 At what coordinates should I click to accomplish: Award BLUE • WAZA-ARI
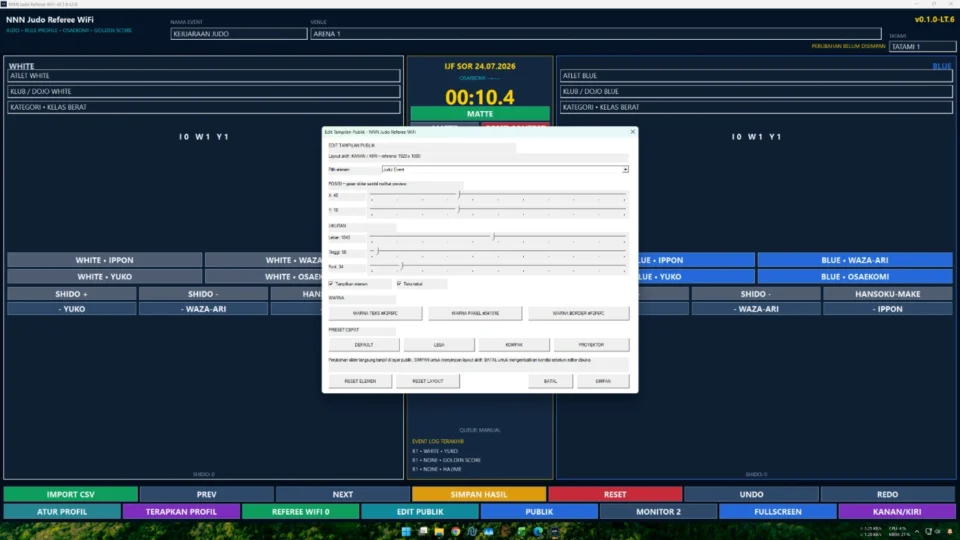point(855,260)
